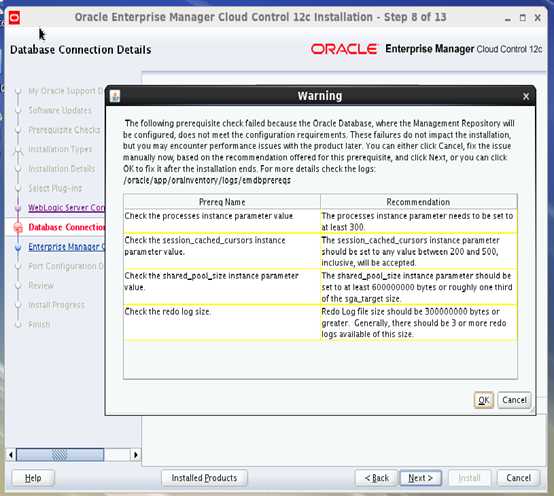Click the Recommendation column header
The width and height of the screenshot is (554, 496).
(418, 202)
